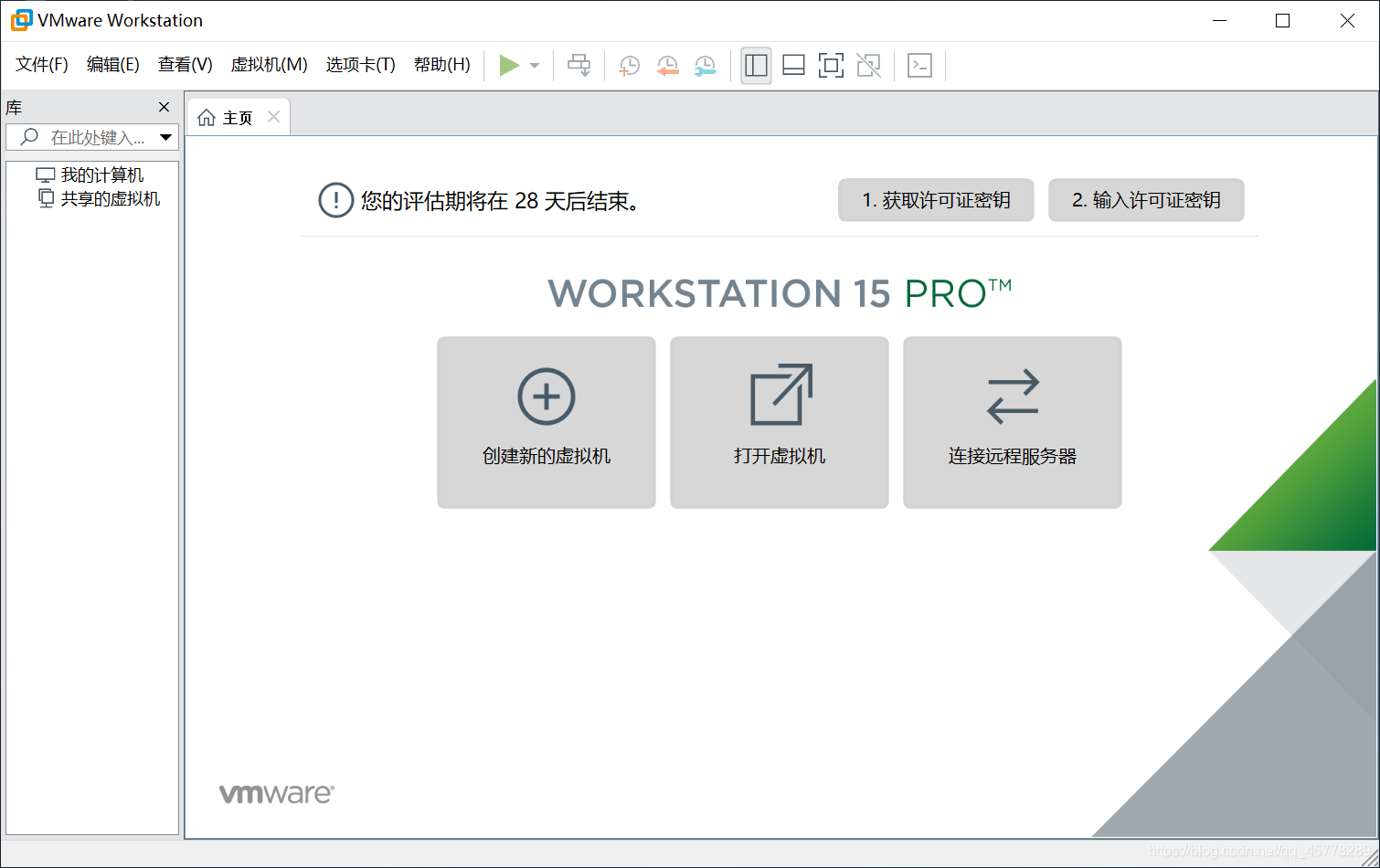Open the 查看(V) menu
The image size is (1380, 868).
(x=186, y=65)
